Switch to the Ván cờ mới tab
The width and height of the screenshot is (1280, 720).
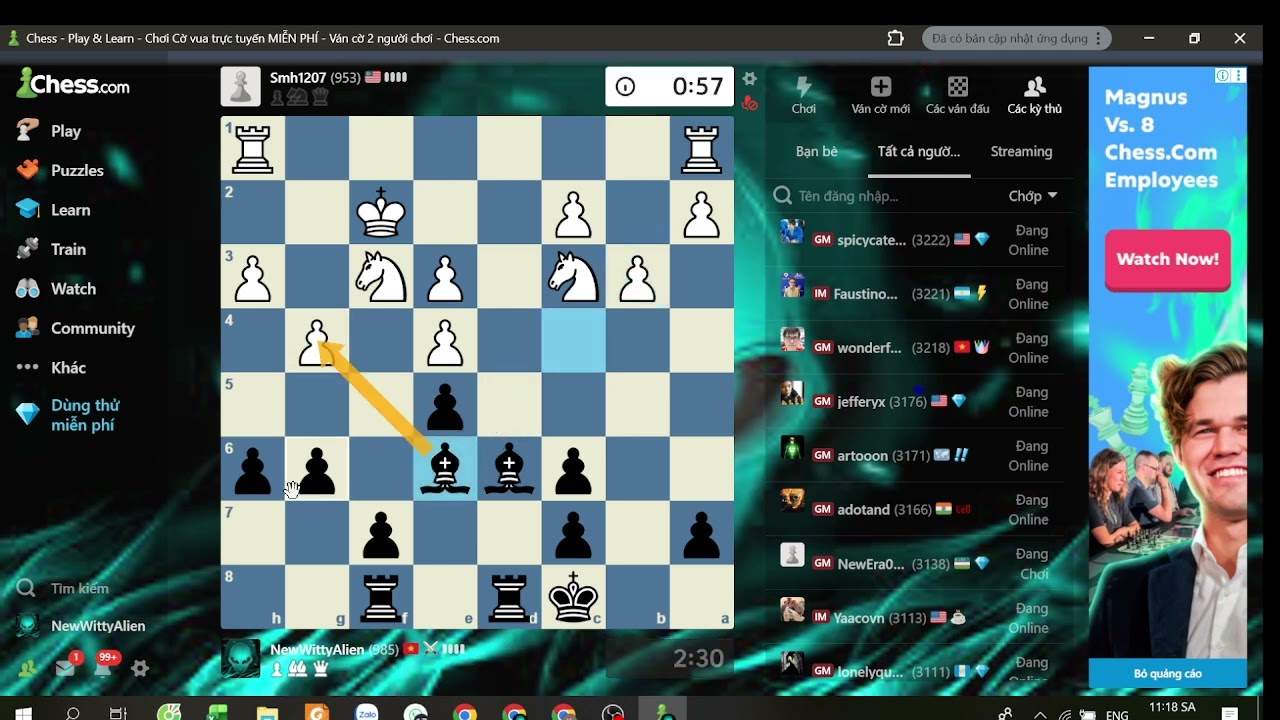tap(881, 96)
